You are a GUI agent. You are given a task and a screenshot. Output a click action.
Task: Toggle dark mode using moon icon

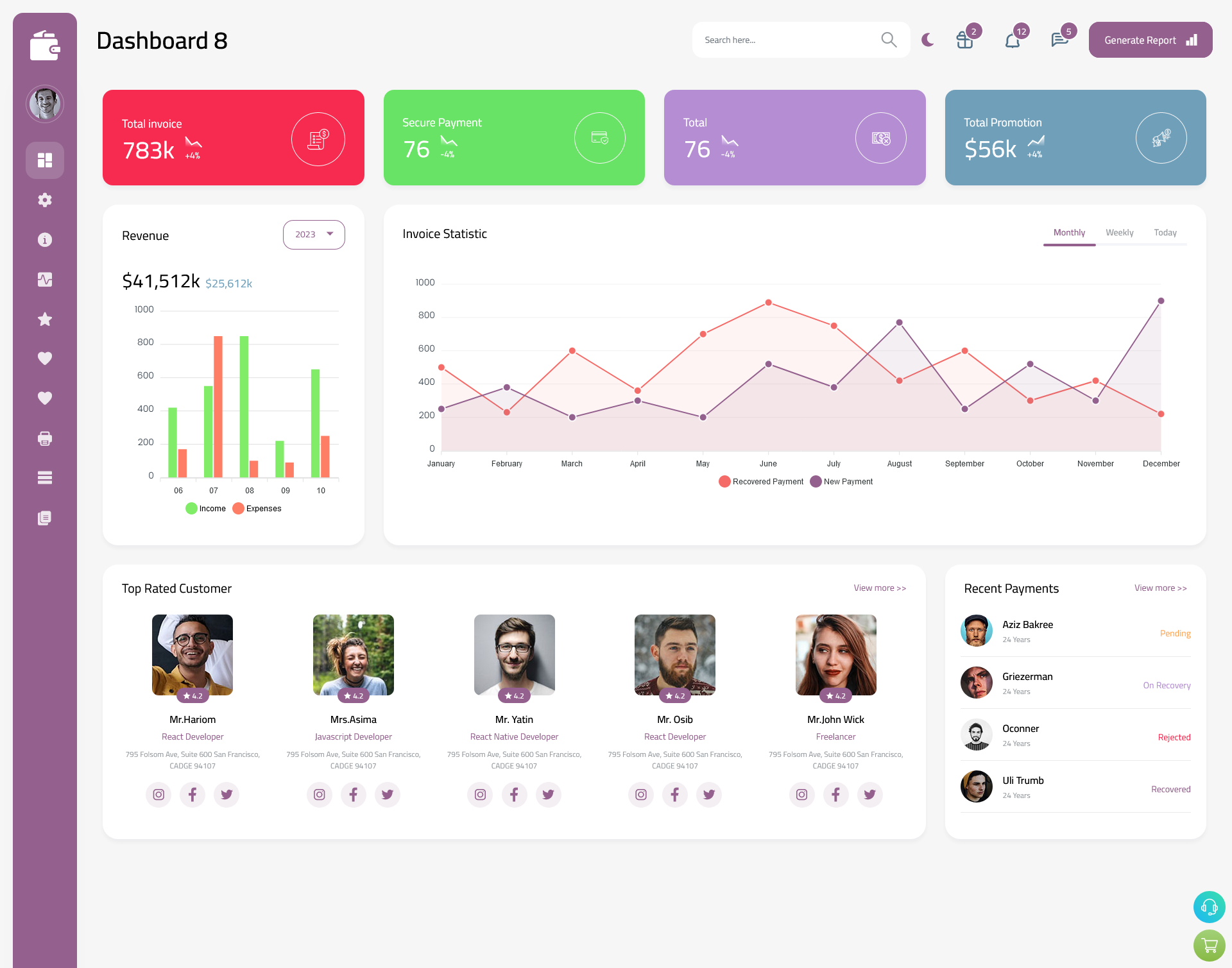pyautogui.click(x=928, y=39)
